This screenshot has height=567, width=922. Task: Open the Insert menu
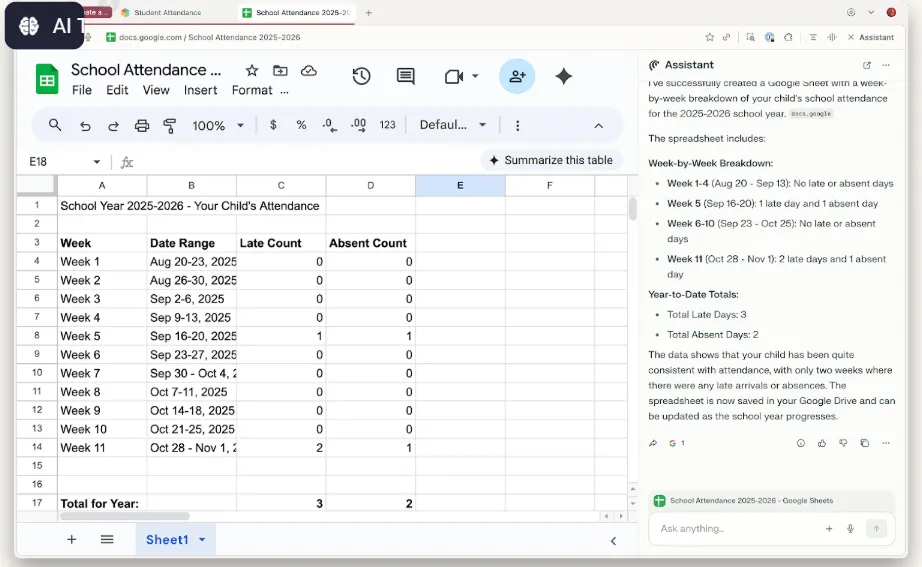pos(200,90)
